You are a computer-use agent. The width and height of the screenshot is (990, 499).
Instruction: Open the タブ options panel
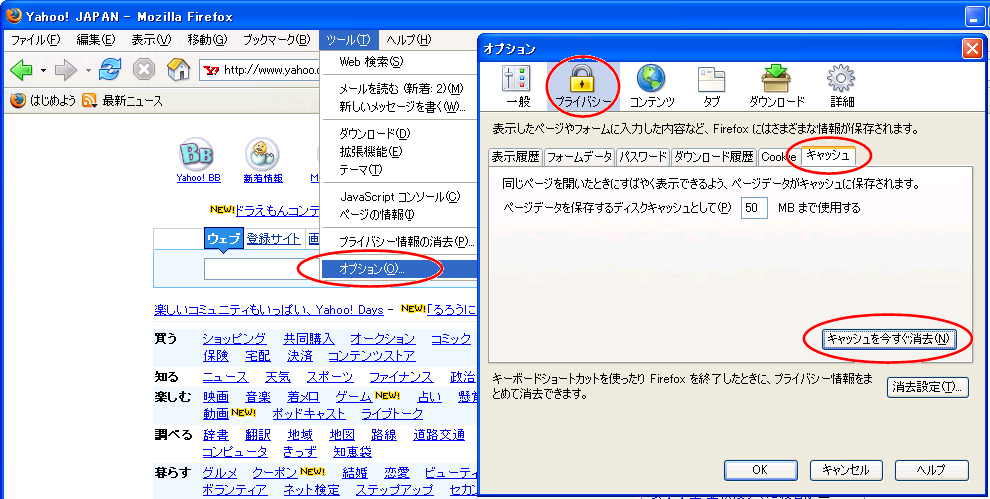(x=711, y=85)
